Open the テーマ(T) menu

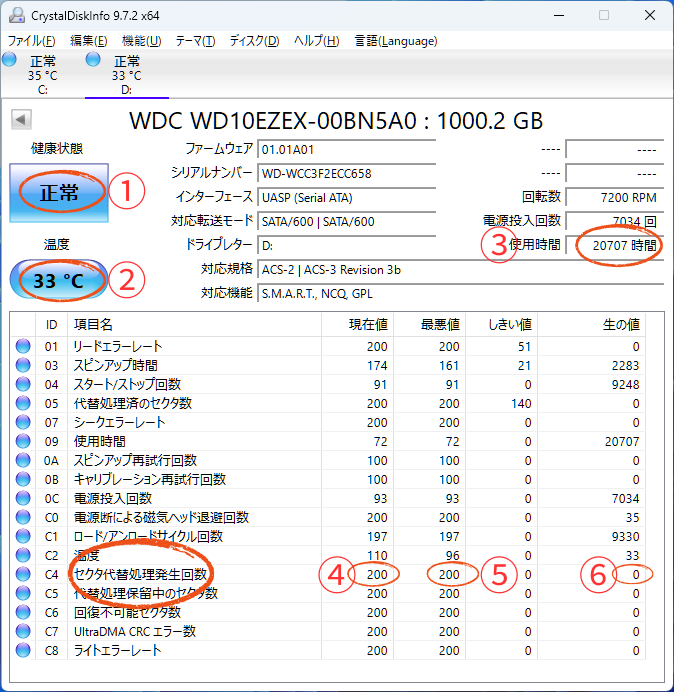tap(195, 41)
